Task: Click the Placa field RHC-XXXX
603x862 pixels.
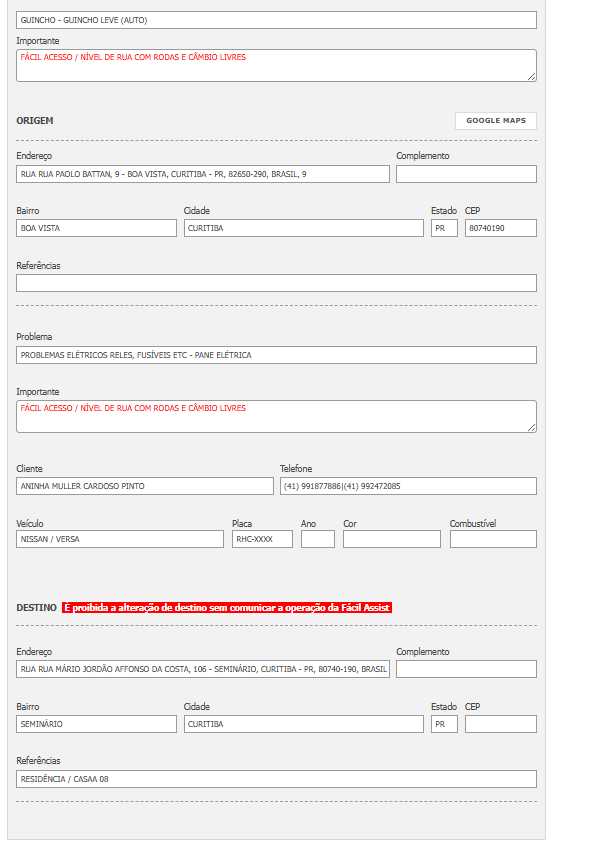Action: tap(262, 539)
